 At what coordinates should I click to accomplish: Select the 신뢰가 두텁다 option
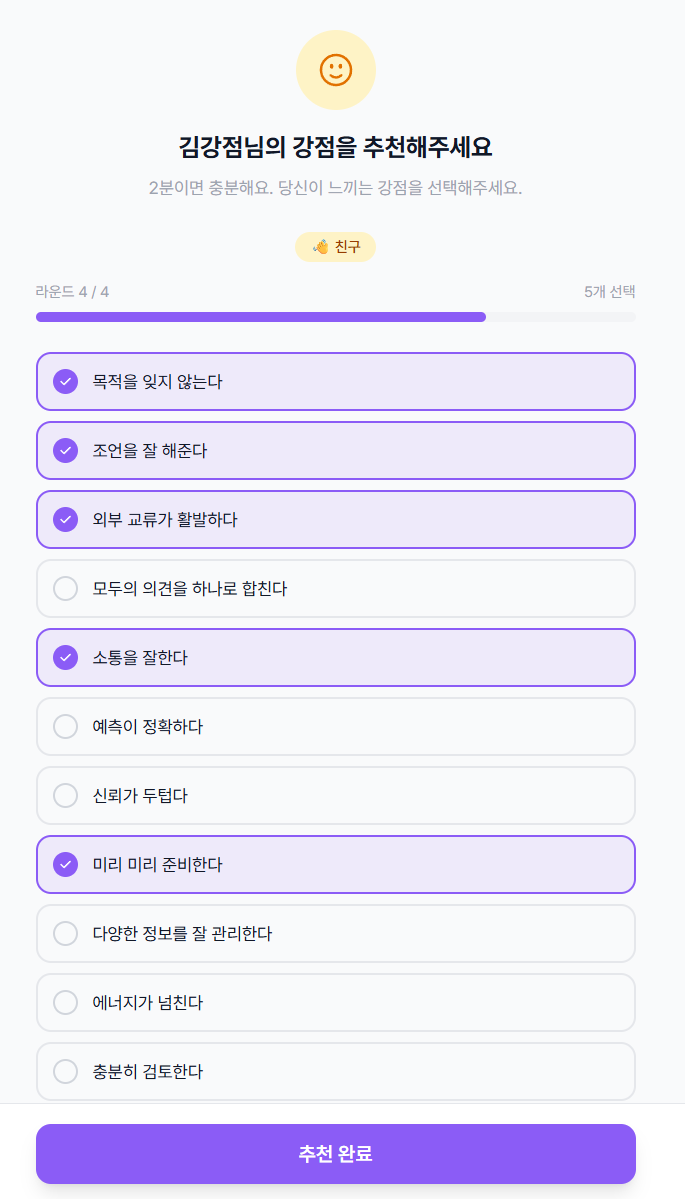click(336, 795)
